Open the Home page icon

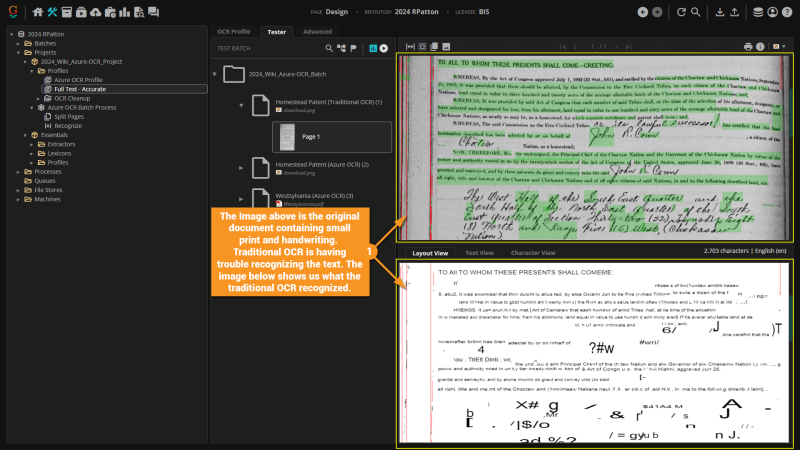coord(38,12)
